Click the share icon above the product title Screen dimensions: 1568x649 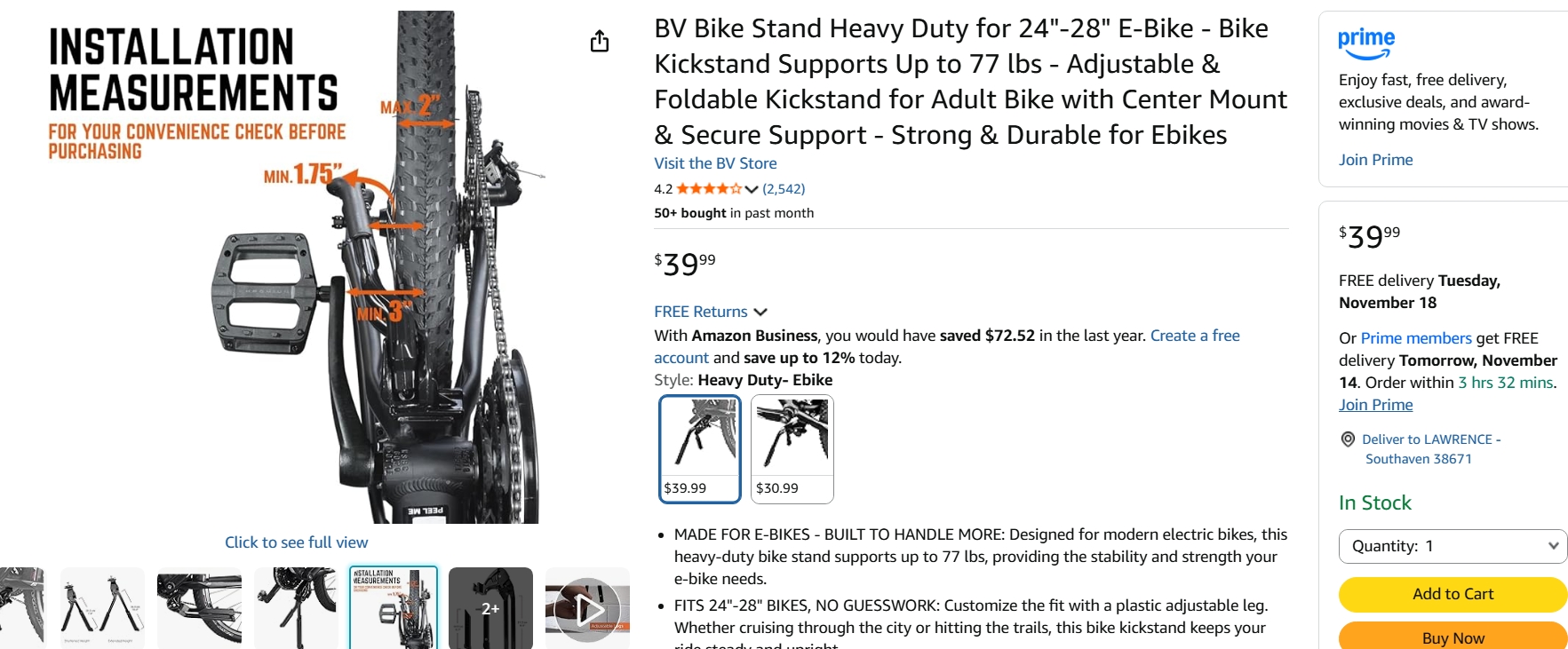600,41
